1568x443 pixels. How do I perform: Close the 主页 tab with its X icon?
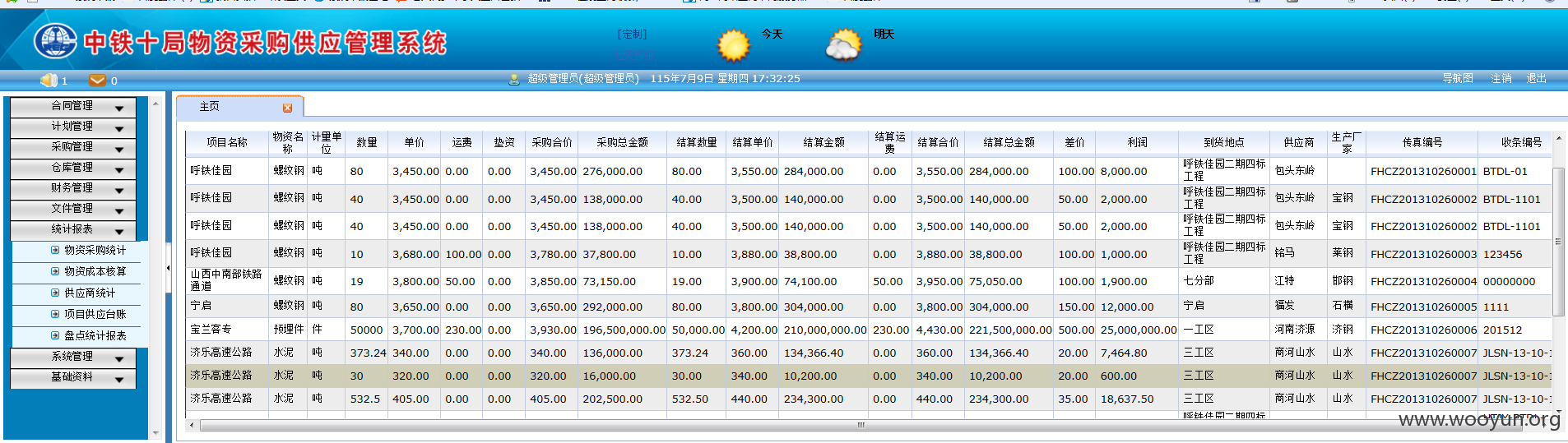click(x=287, y=108)
